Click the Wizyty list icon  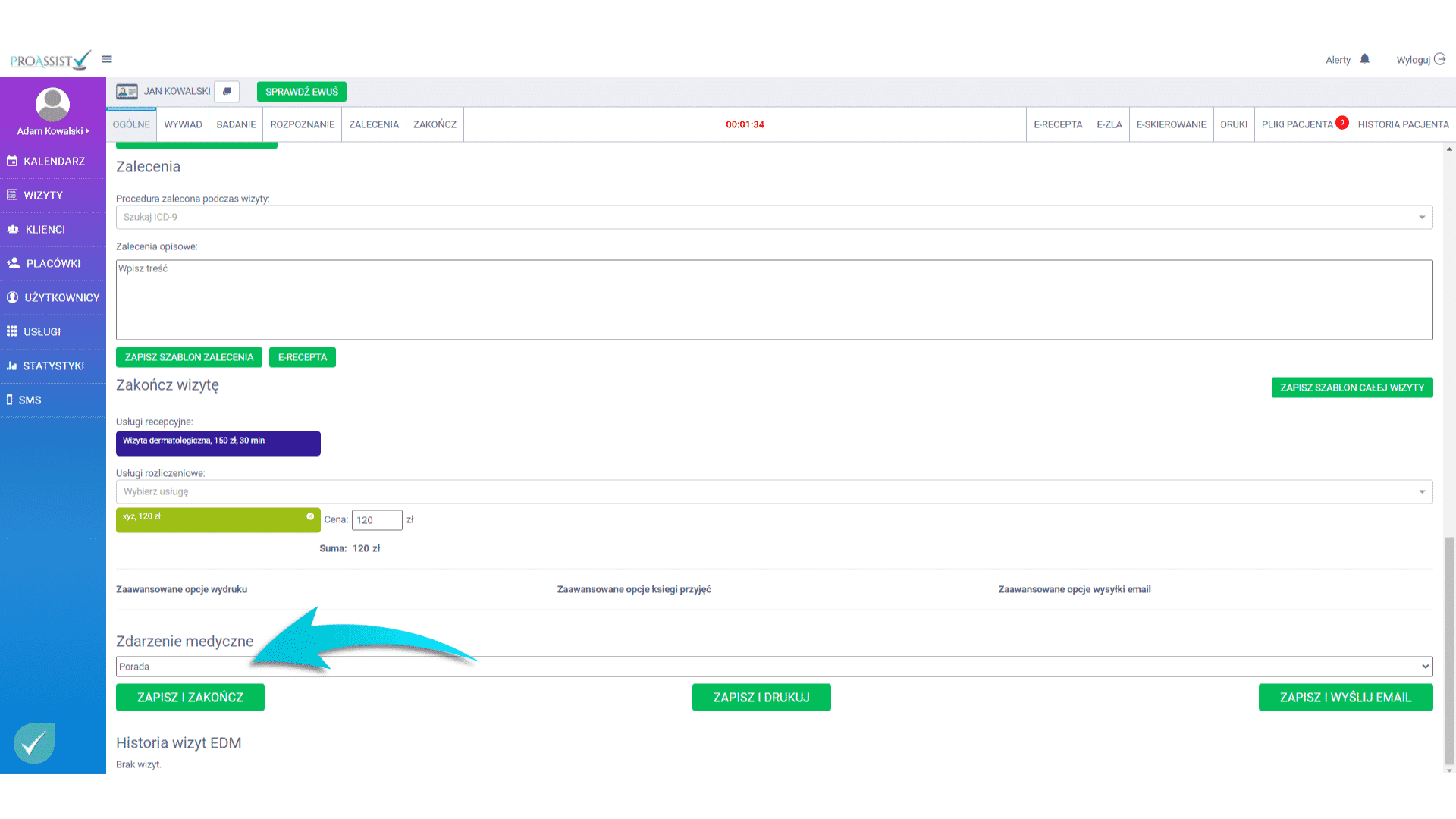[x=12, y=195]
